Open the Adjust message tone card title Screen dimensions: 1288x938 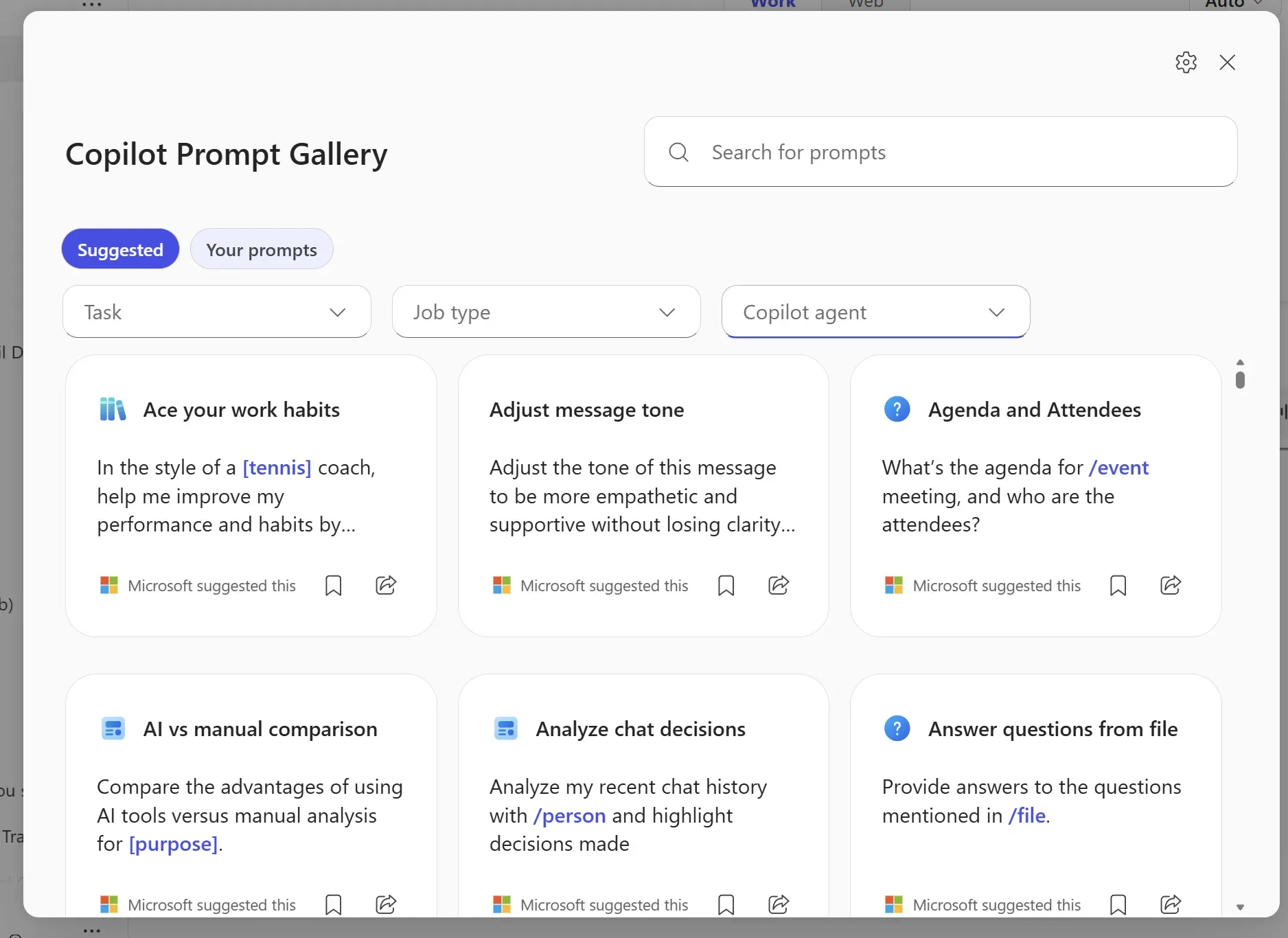click(587, 410)
